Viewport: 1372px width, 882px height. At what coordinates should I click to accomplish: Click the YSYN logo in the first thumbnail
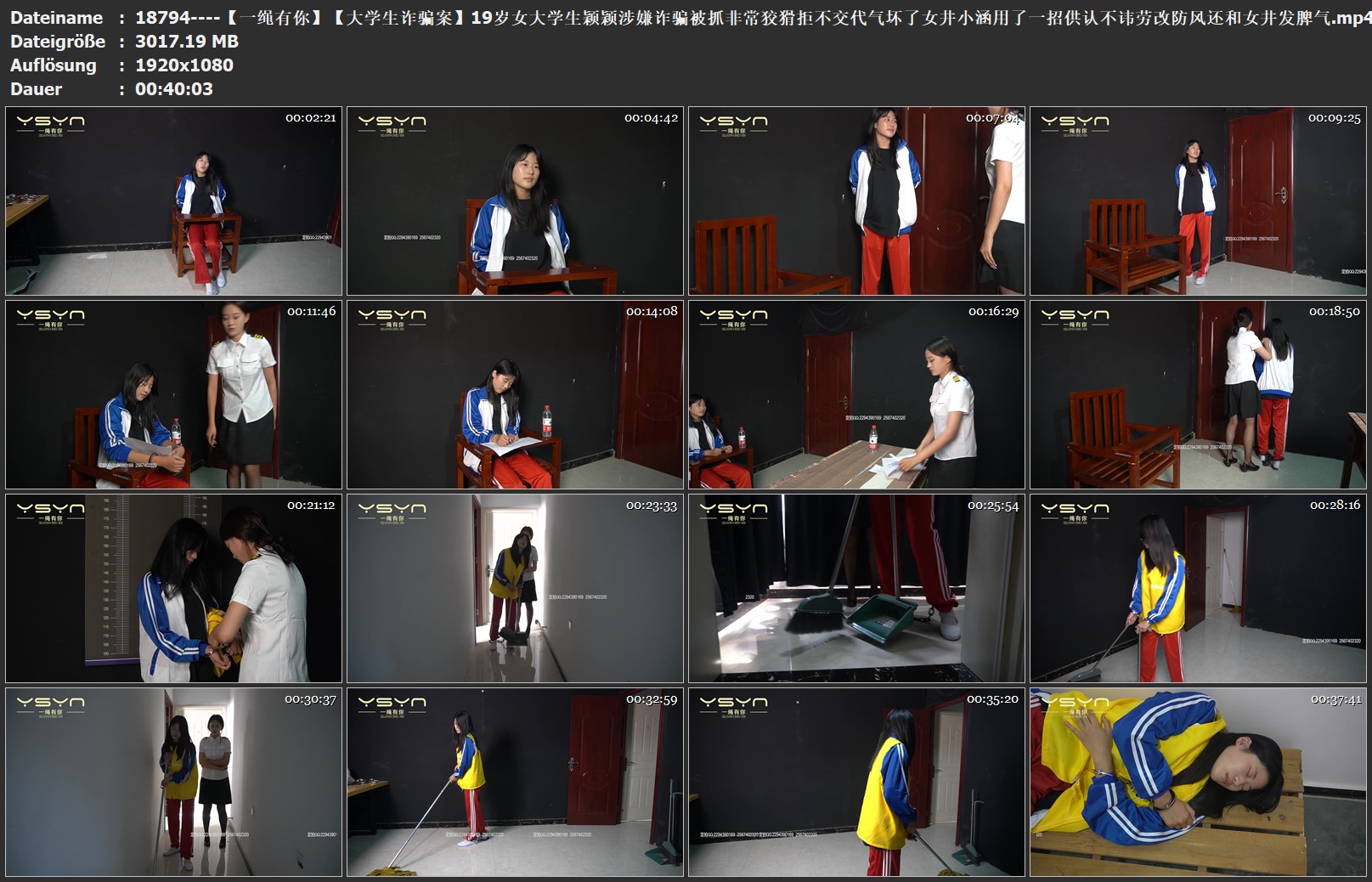[50, 125]
